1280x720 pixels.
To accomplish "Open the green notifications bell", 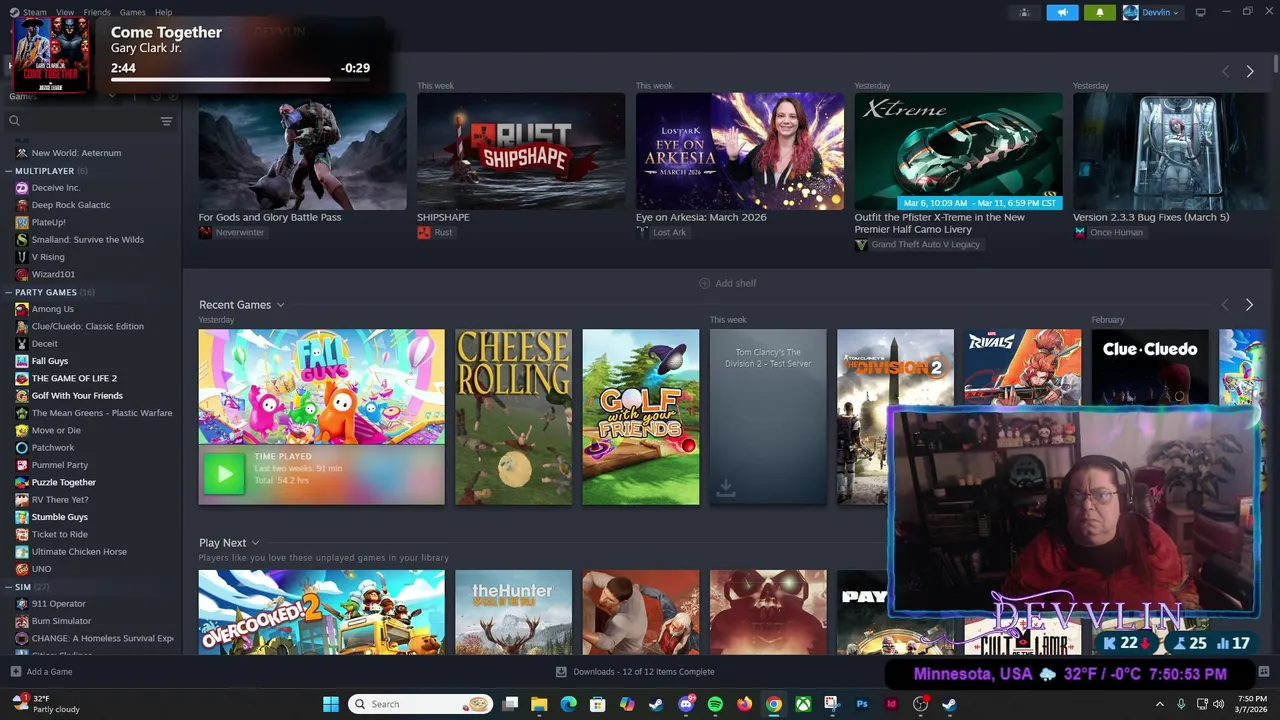I will [1100, 12].
